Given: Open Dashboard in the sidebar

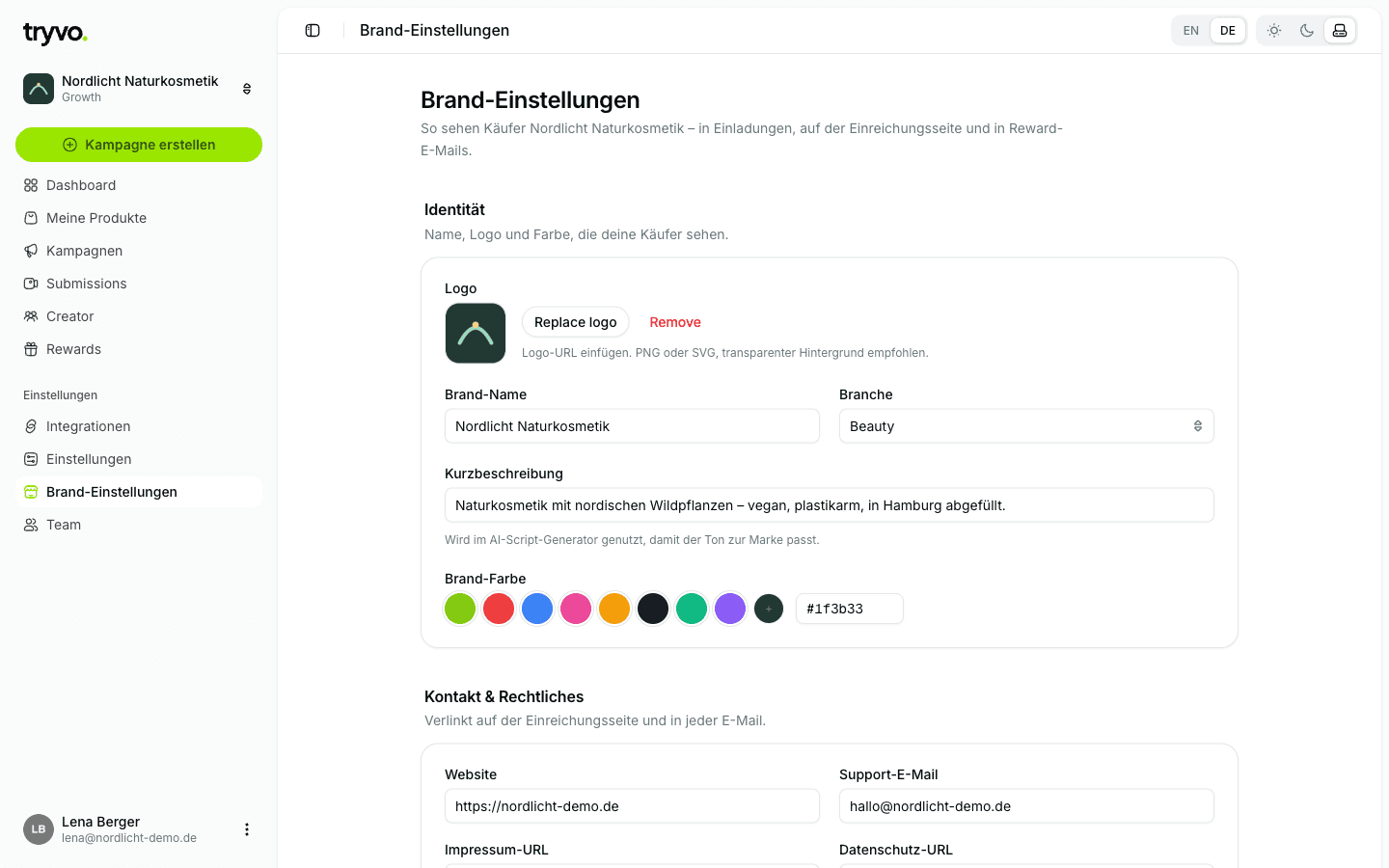Looking at the screenshot, I should pos(139,185).
